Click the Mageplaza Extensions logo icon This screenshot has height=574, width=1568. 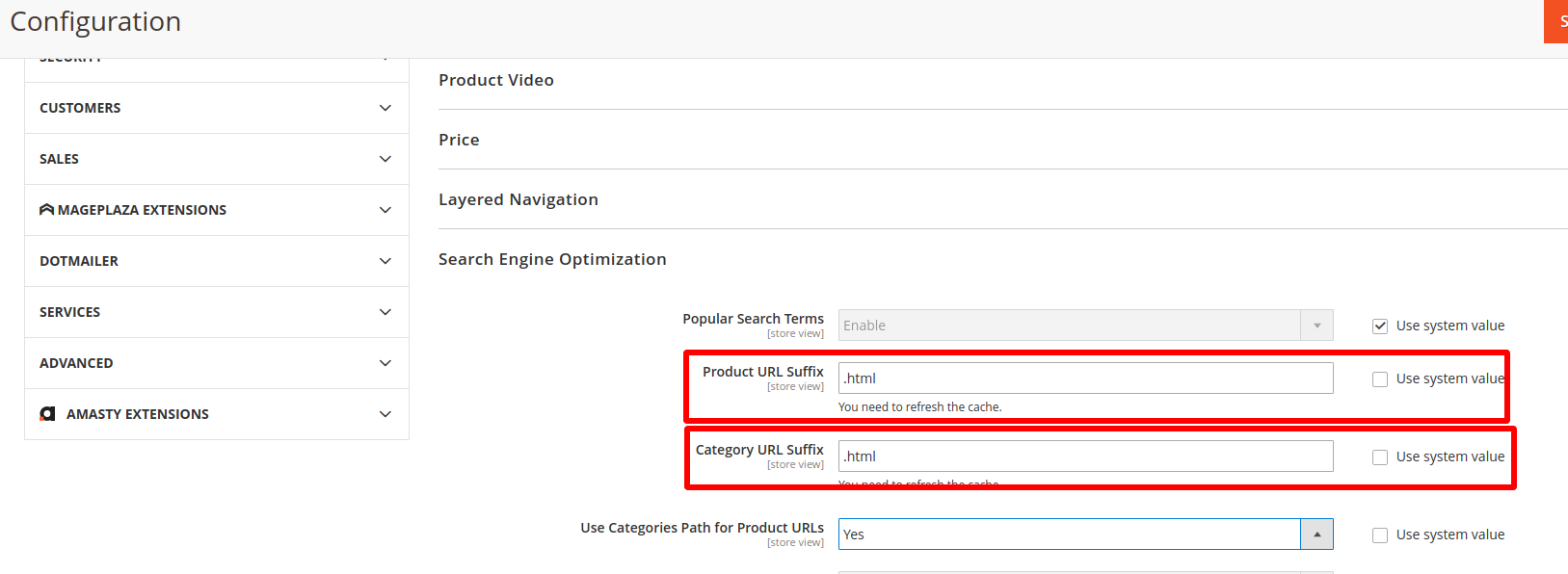coord(46,210)
